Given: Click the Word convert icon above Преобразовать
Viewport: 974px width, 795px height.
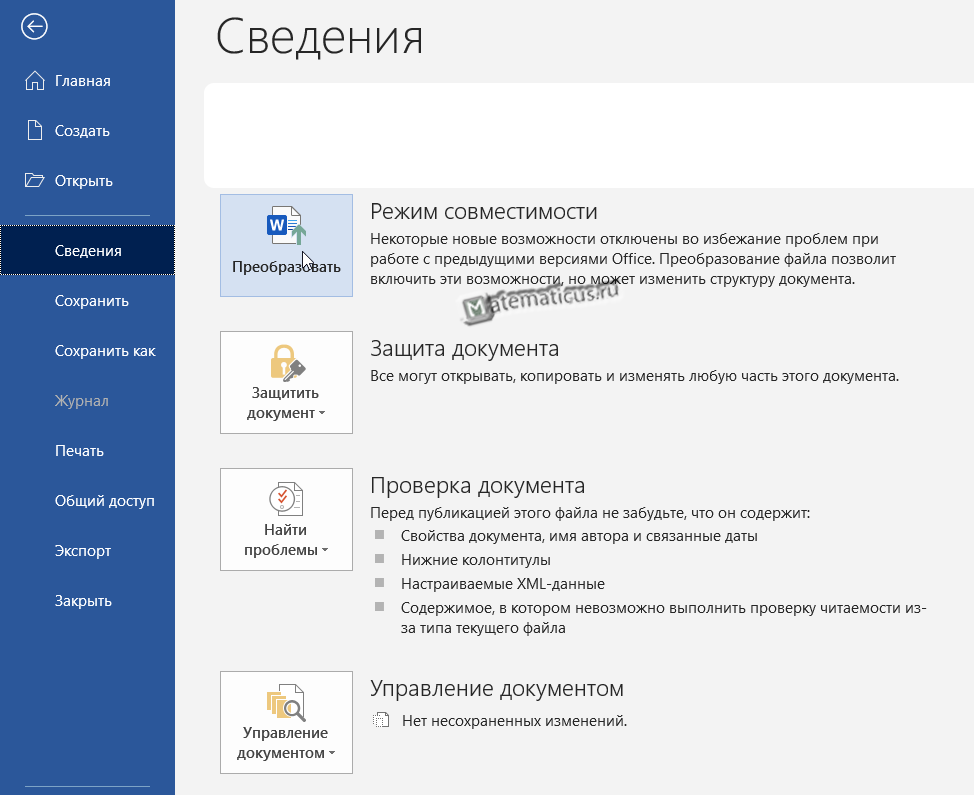Looking at the screenshot, I should 286,227.
